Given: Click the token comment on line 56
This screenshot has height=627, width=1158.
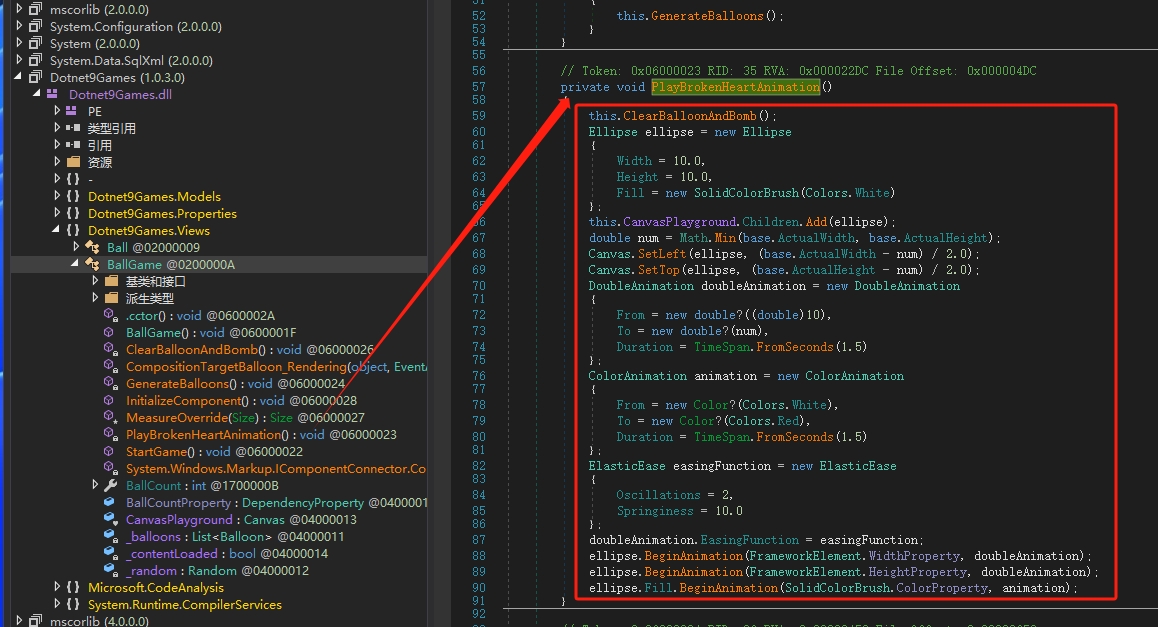Looking at the screenshot, I should click(798, 71).
